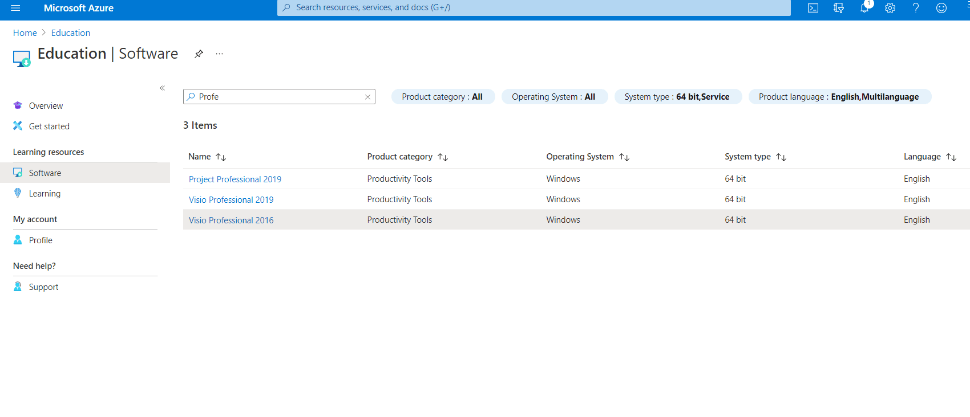Sort by Language column
This screenshot has width=970, height=417.
[x=930, y=157]
